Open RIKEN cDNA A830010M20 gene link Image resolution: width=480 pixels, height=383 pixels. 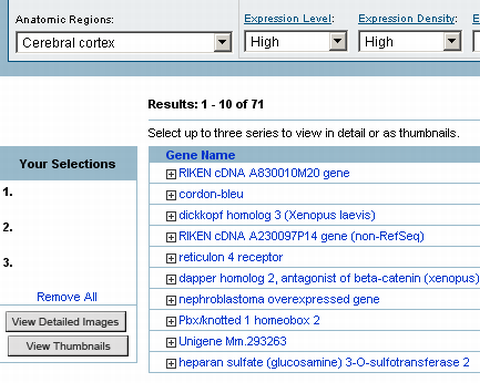tap(264, 173)
